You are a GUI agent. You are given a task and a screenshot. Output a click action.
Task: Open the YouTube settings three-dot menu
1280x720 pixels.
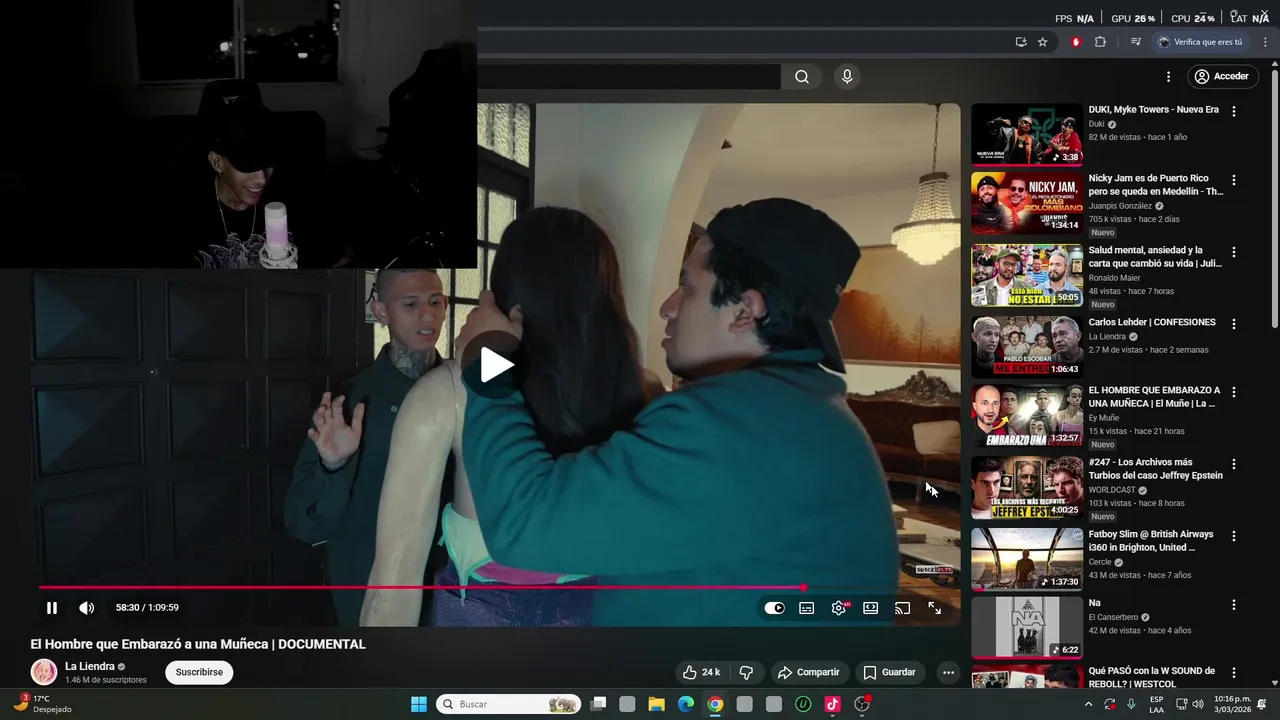click(x=1168, y=77)
